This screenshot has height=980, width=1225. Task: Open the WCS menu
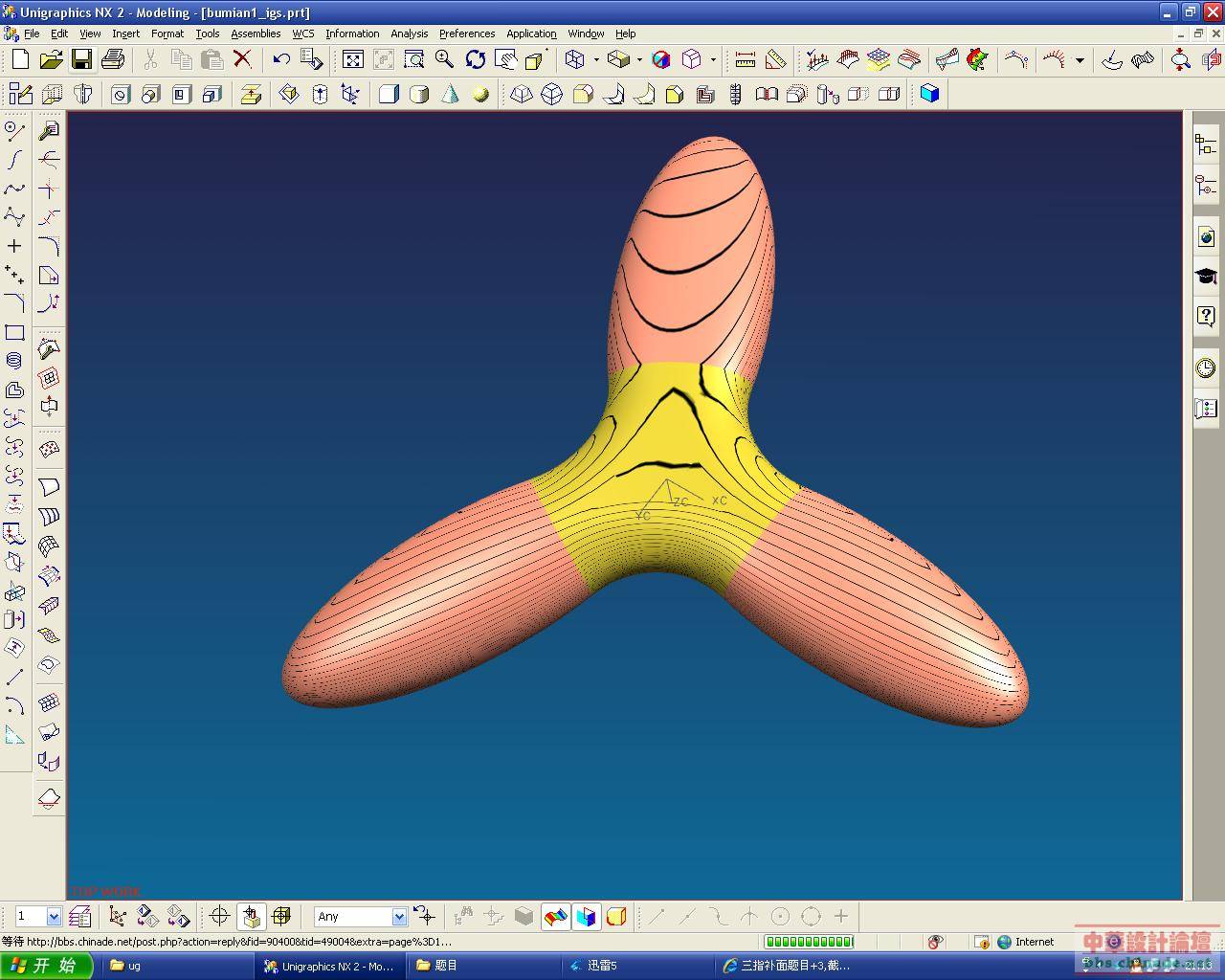[303, 33]
